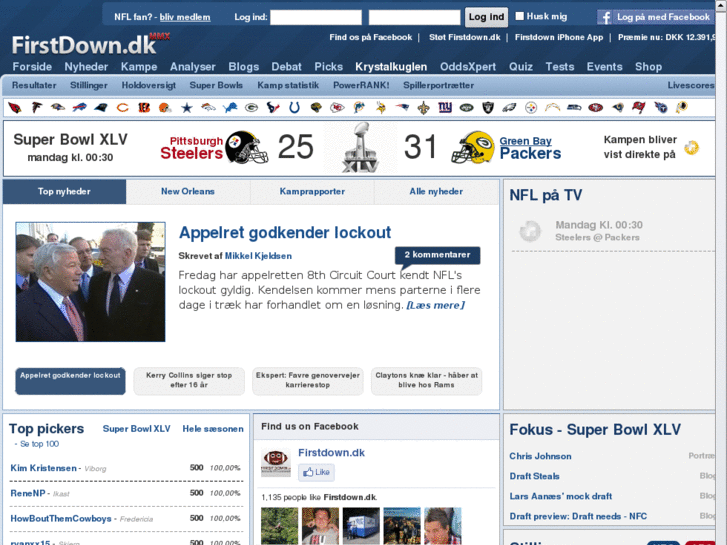Select the Detroit Lions logo

230,108
